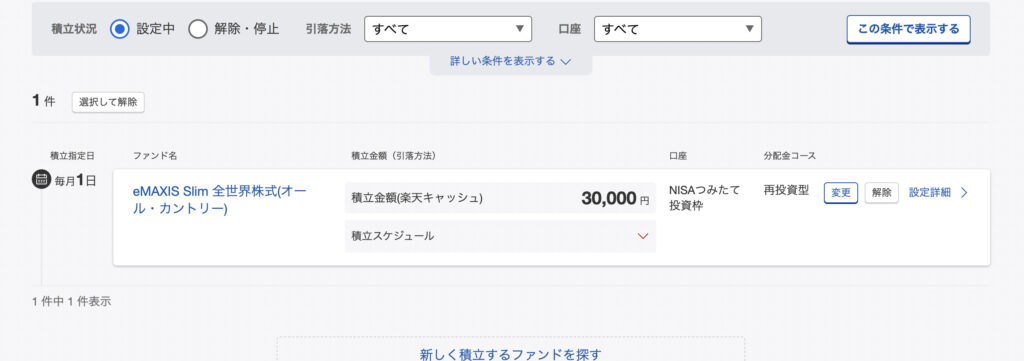Viewport: 1024px width, 361px height.
Task: Select the 設定中 radio button
Action: (120, 29)
